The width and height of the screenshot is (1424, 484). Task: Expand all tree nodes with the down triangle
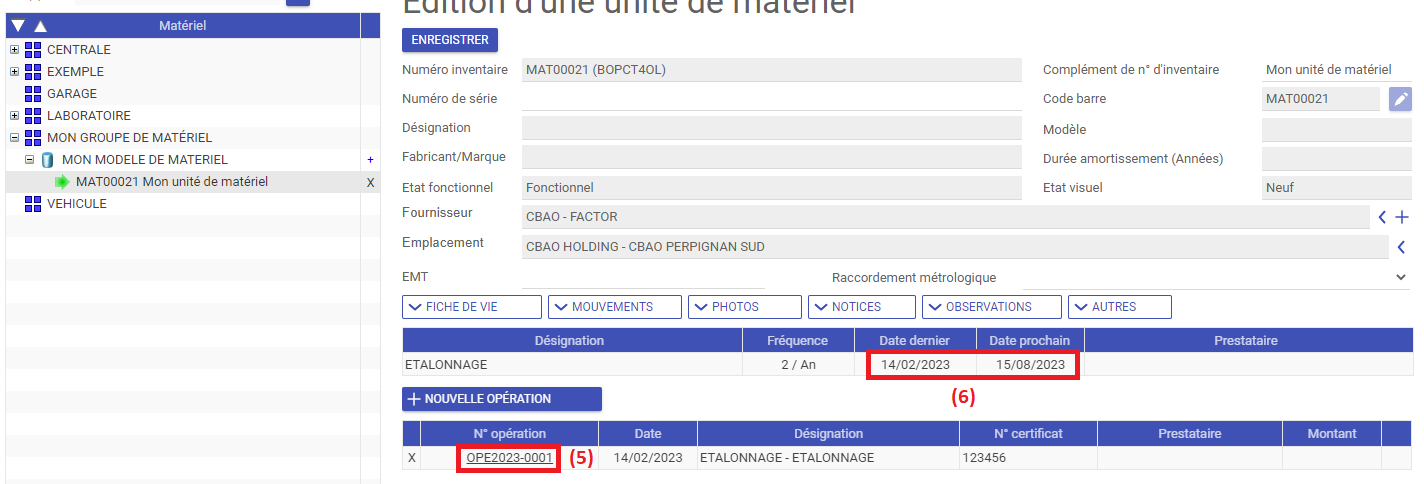(x=18, y=26)
